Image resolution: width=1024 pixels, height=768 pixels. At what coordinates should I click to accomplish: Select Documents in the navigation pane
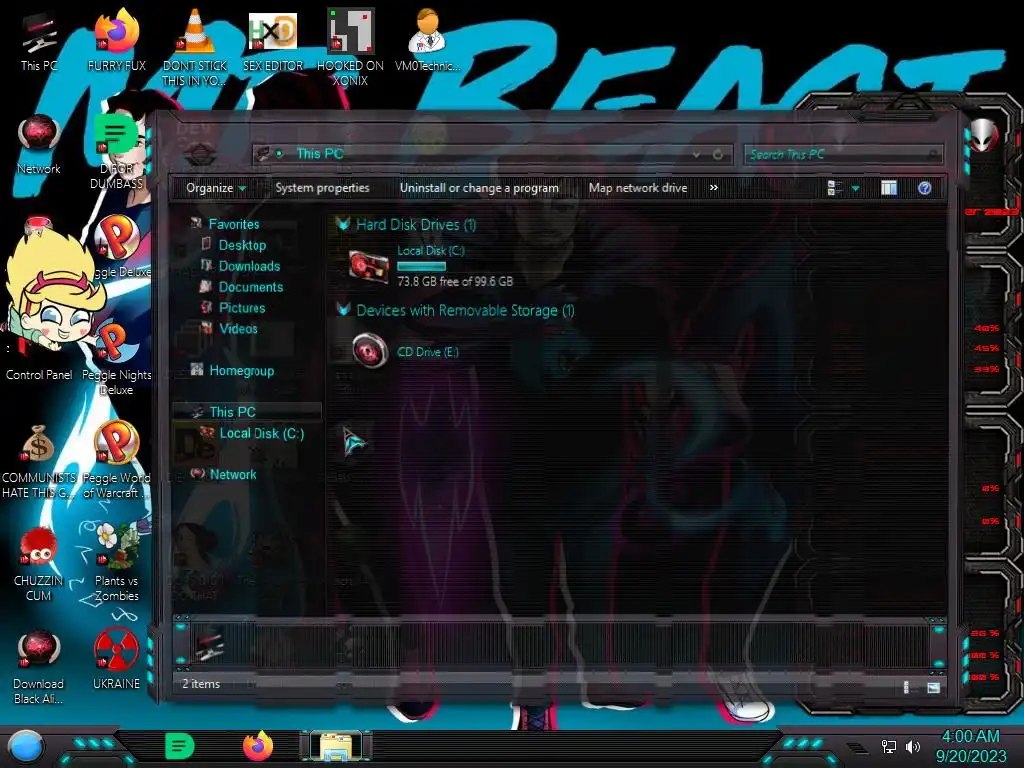pyautogui.click(x=251, y=287)
